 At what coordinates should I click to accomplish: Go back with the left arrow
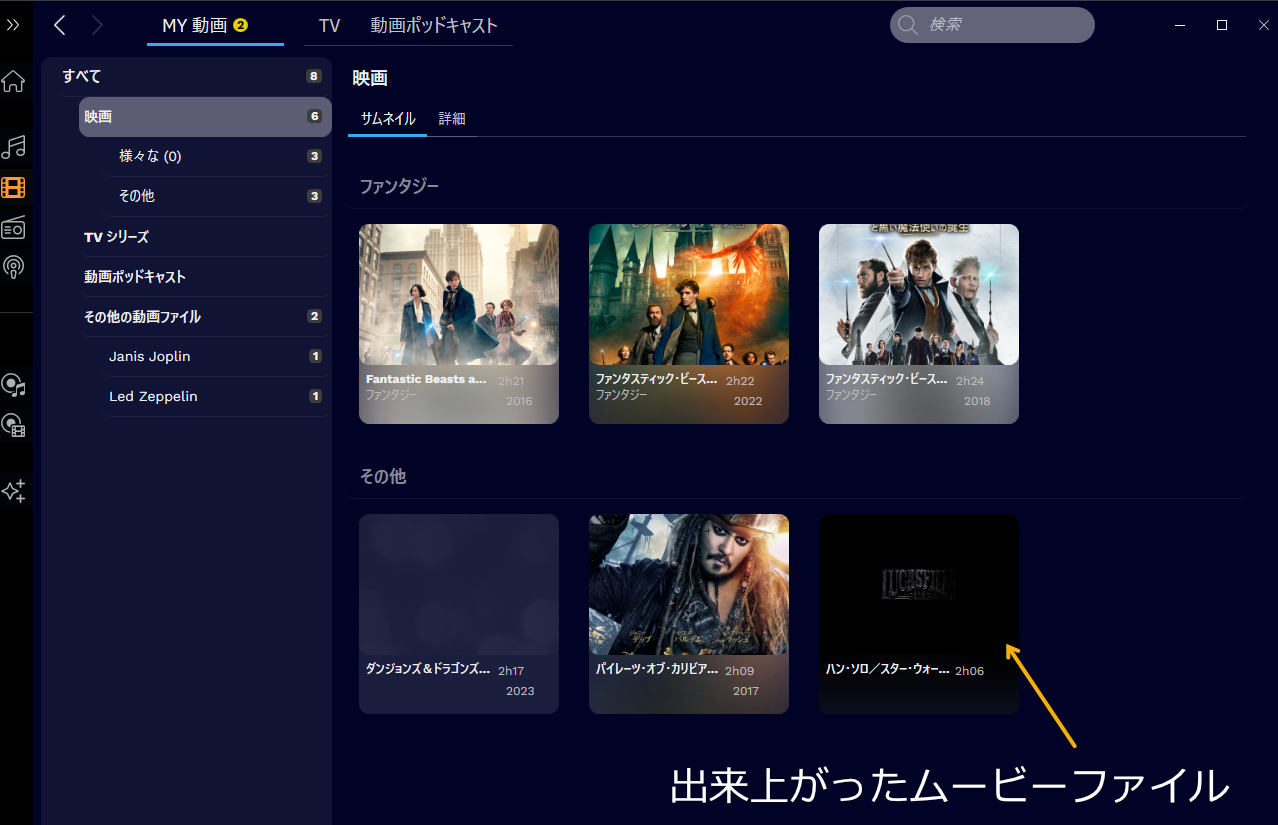click(x=60, y=25)
